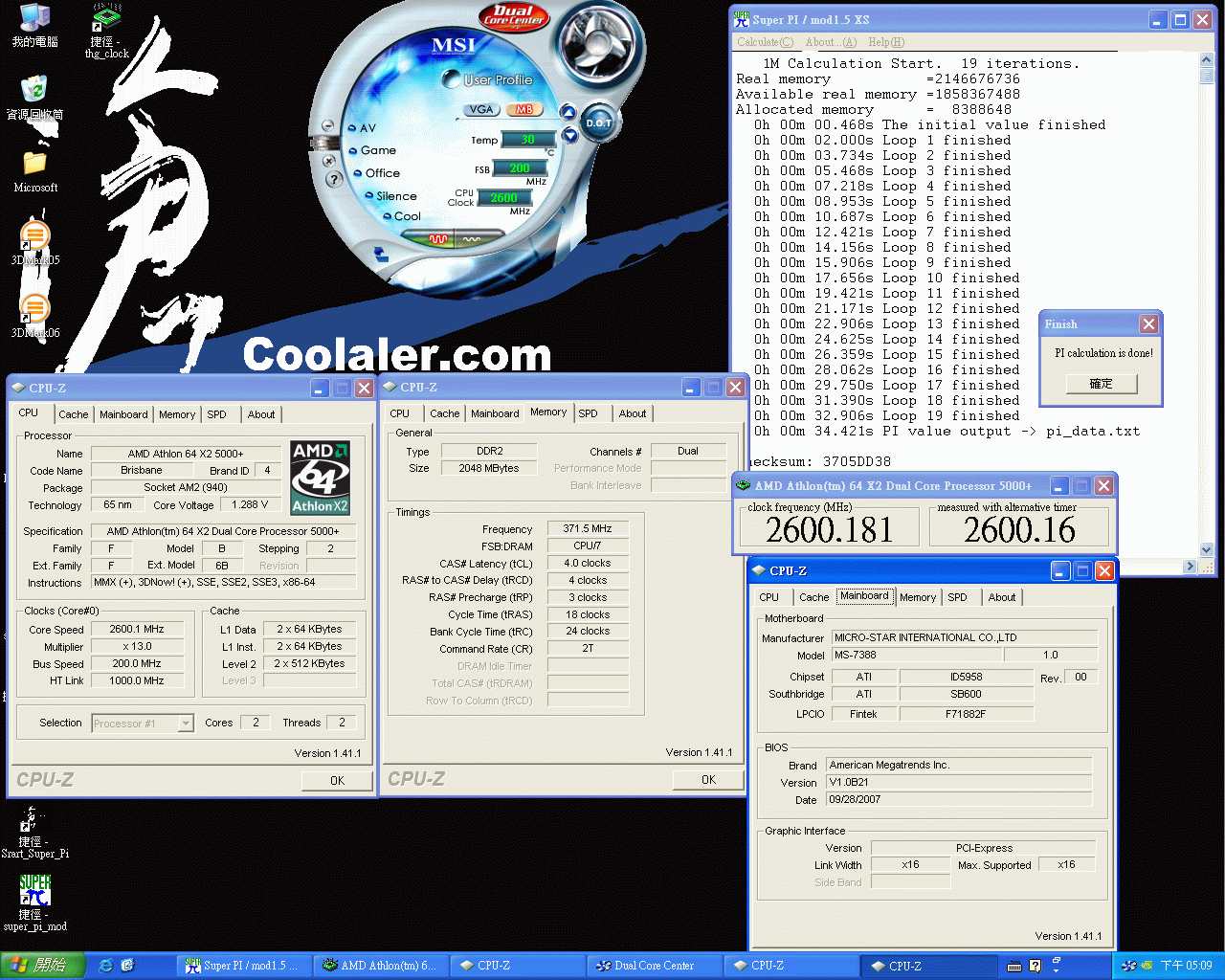Click the clock frequency value 2600.181

click(x=829, y=529)
